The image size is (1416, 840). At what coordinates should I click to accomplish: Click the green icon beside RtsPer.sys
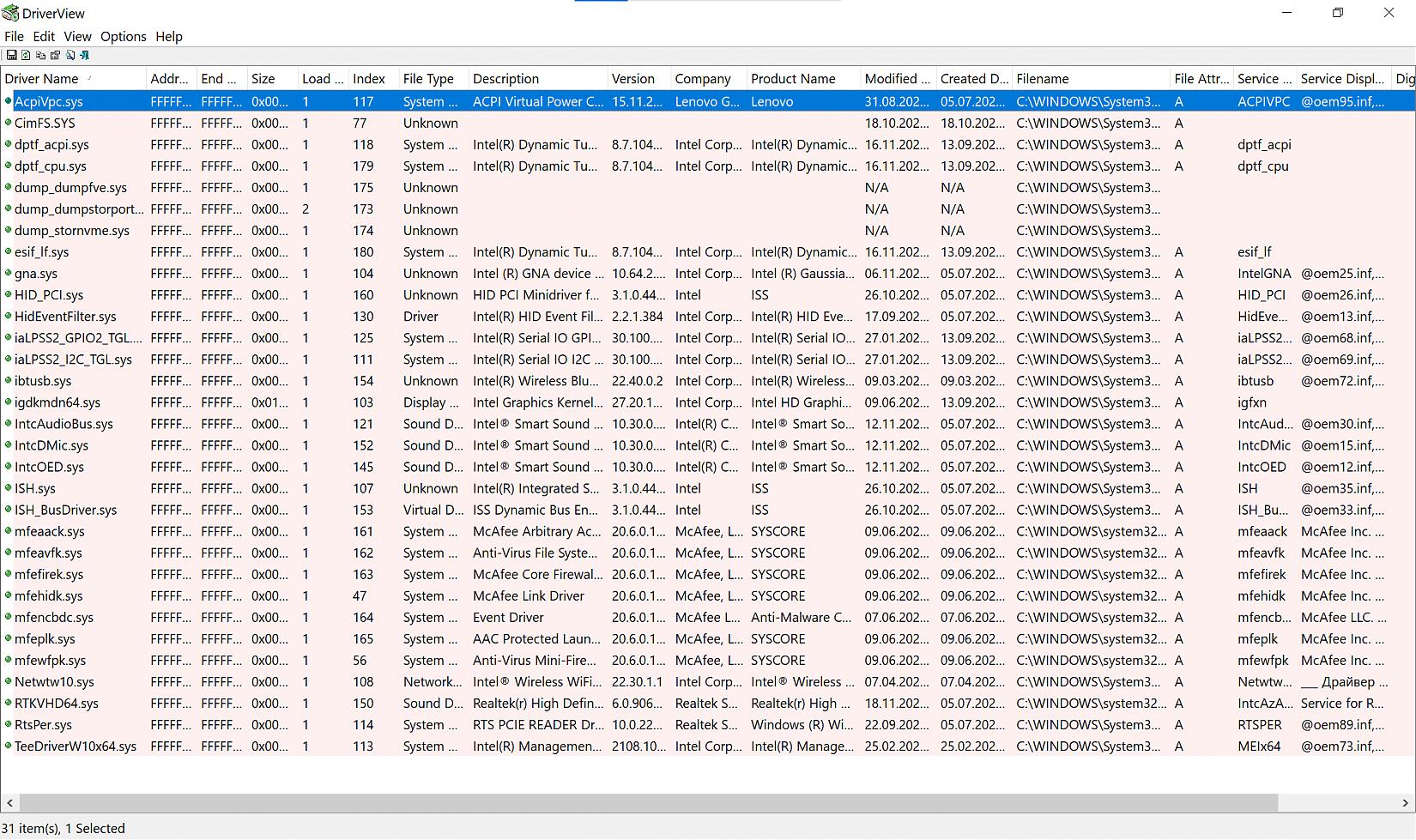(x=8, y=724)
